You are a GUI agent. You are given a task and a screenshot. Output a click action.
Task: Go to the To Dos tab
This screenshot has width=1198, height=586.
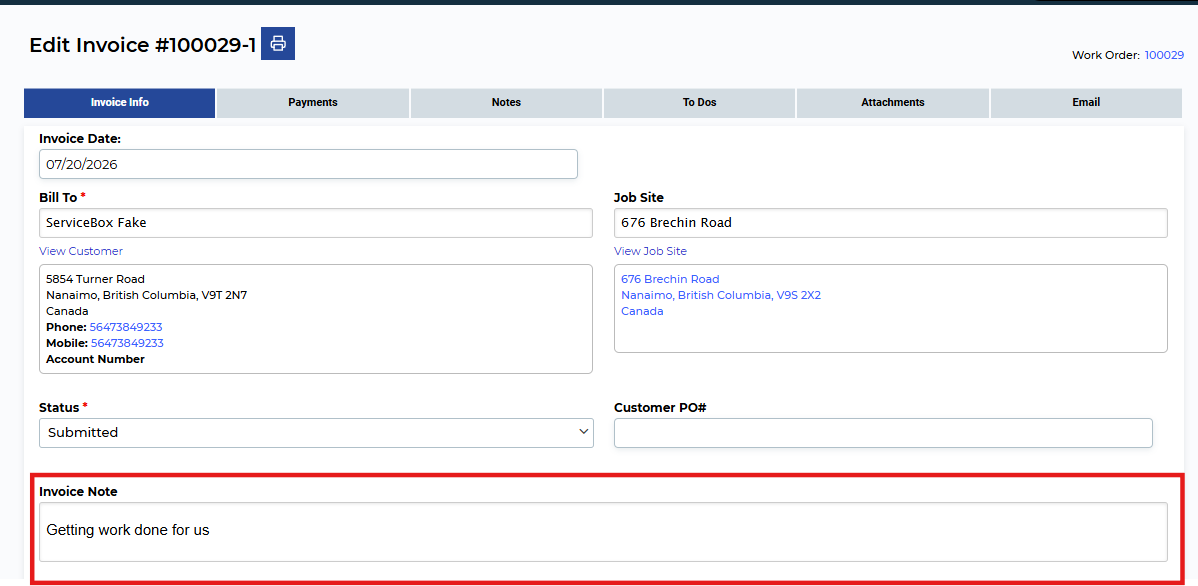click(x=700, y=102)
